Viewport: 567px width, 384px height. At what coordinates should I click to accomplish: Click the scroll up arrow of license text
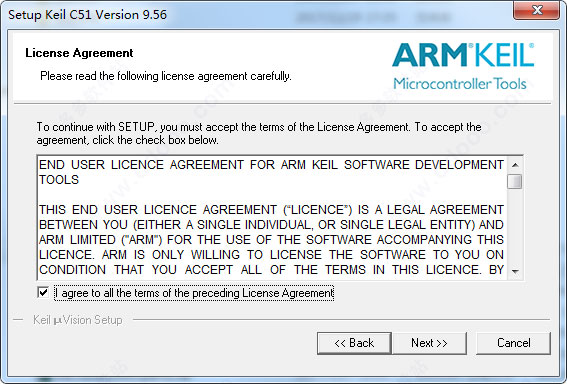coord(515,165)
